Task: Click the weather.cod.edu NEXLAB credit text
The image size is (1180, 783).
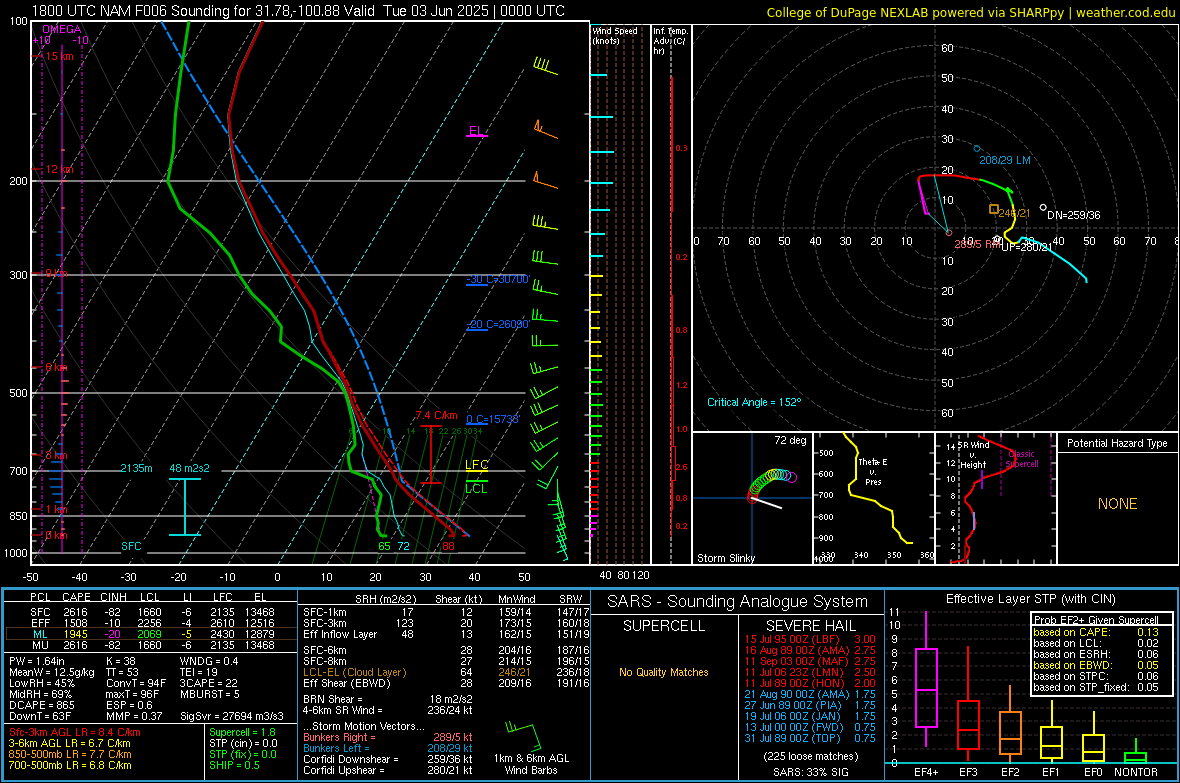Action: pos(971,12)
